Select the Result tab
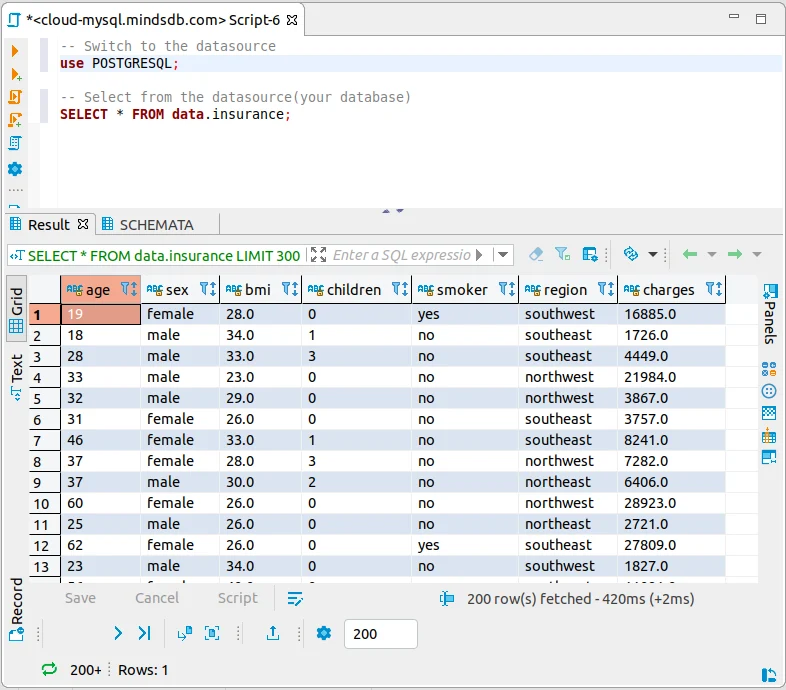 [x=49, y=225]
